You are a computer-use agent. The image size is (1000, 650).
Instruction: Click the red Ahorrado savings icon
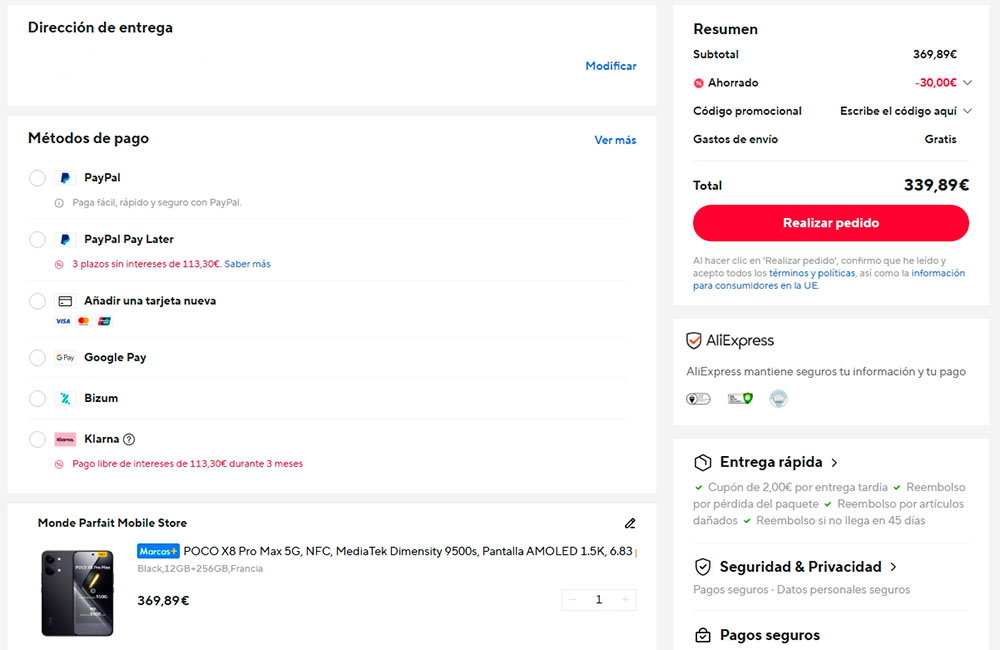coord(699,83)
